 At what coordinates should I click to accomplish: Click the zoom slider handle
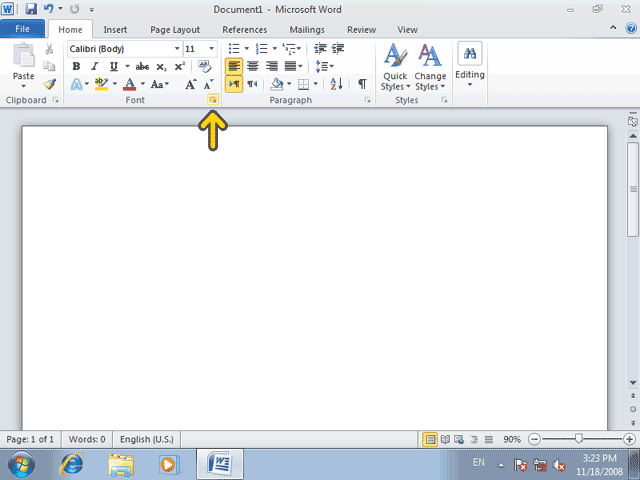coord(578,439)
